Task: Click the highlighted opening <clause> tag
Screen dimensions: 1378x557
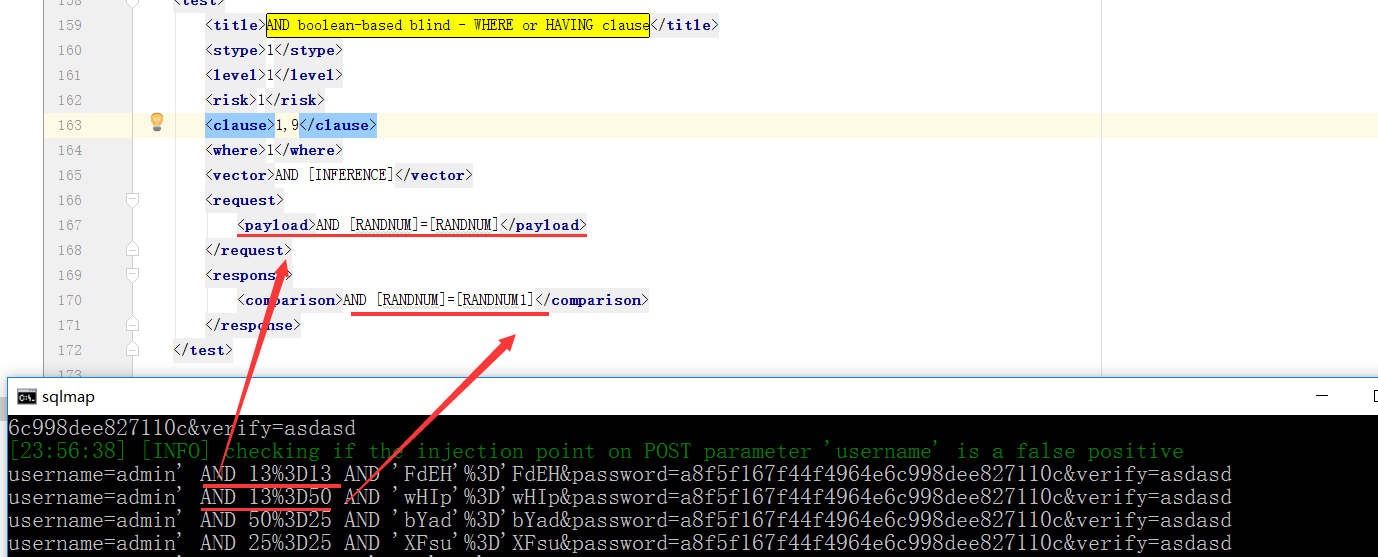Action: pyautogui.click(x=239, y=125)
